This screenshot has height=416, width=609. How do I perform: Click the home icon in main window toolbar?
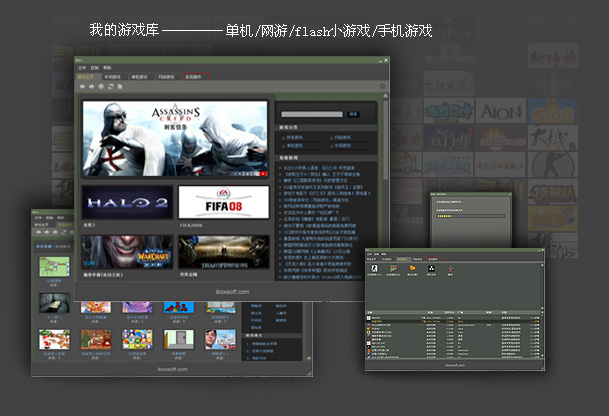tap(120, 86)
